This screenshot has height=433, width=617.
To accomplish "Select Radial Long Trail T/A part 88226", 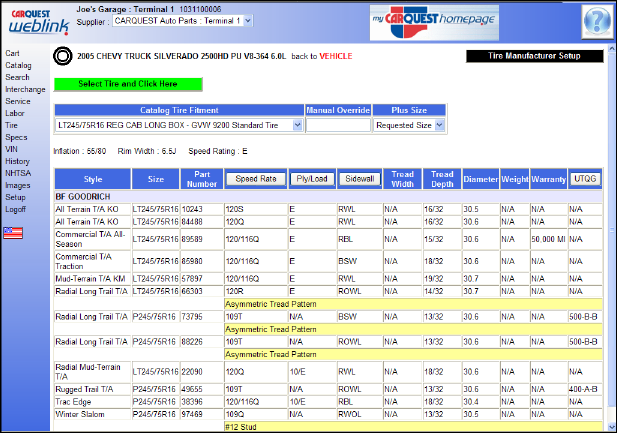I will 328,342.
